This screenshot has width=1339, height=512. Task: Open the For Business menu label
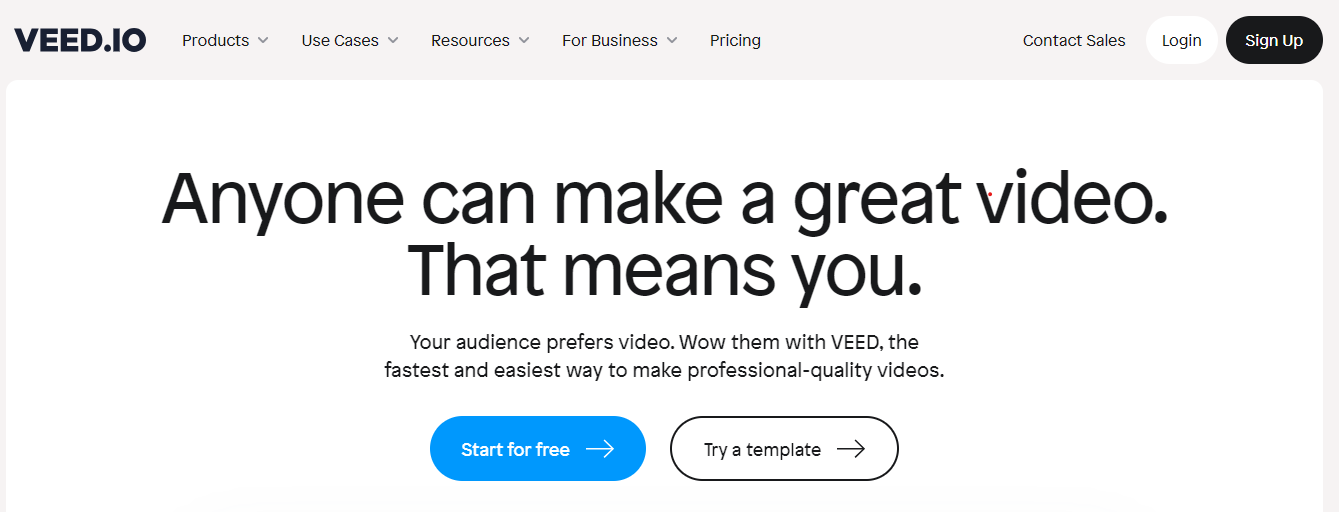[x=610, y=41]
